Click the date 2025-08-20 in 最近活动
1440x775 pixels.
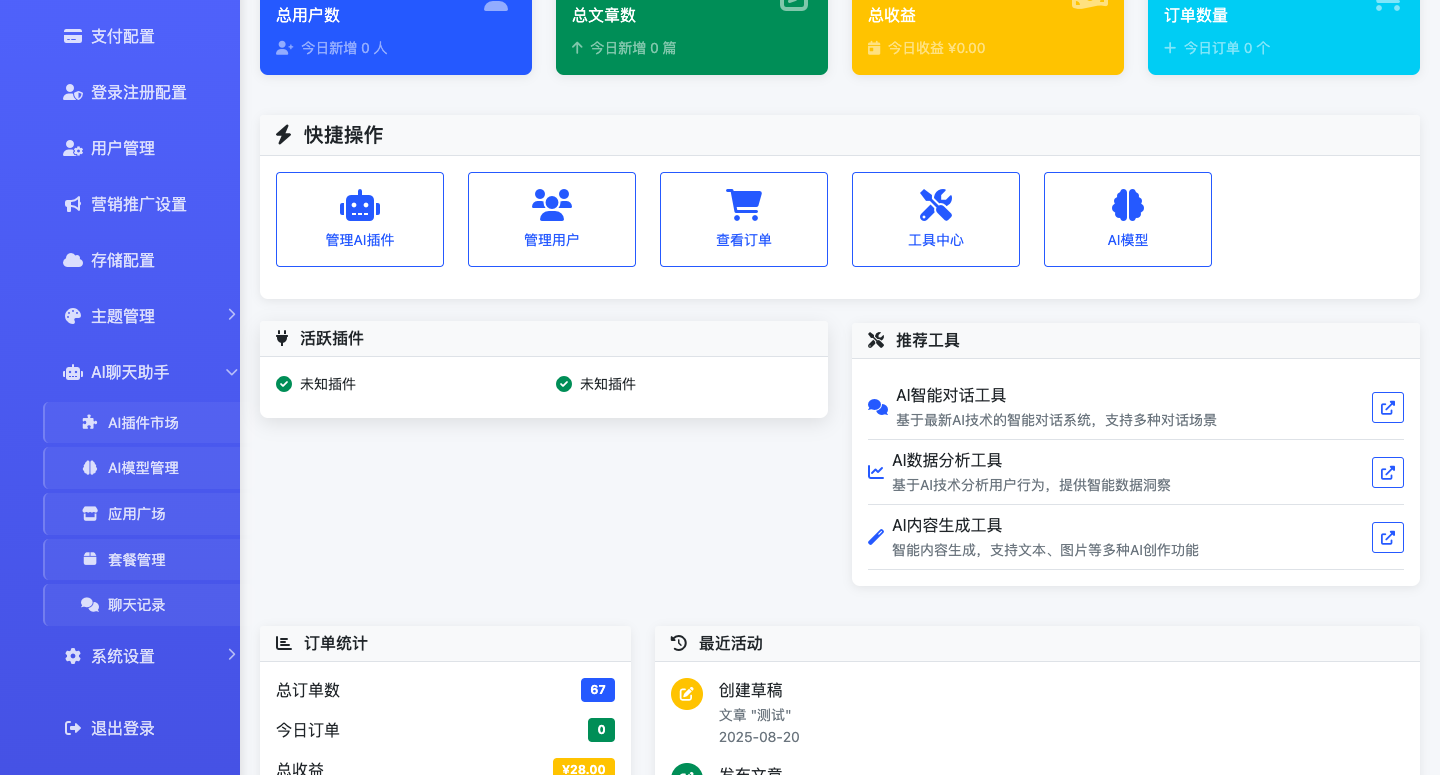pyautogui.click(x=759, y=737)
